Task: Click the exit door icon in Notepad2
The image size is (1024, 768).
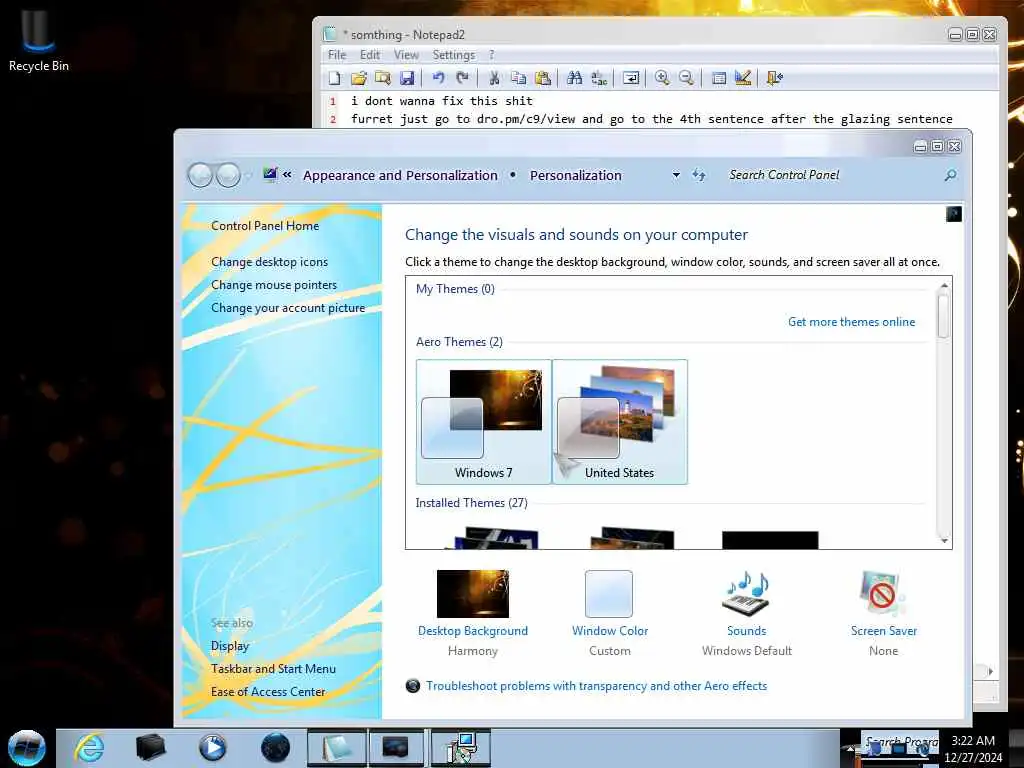Action: (775, 78)
